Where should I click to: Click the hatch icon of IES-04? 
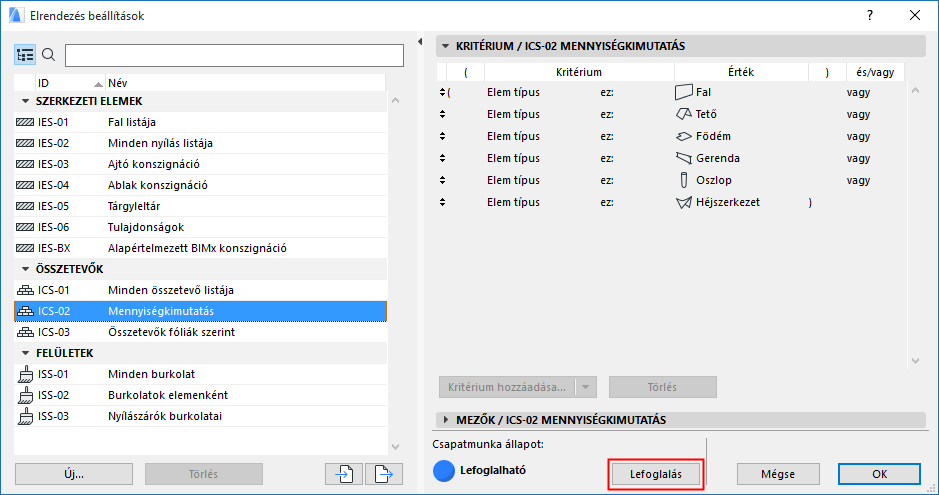[x=25, y=185]
